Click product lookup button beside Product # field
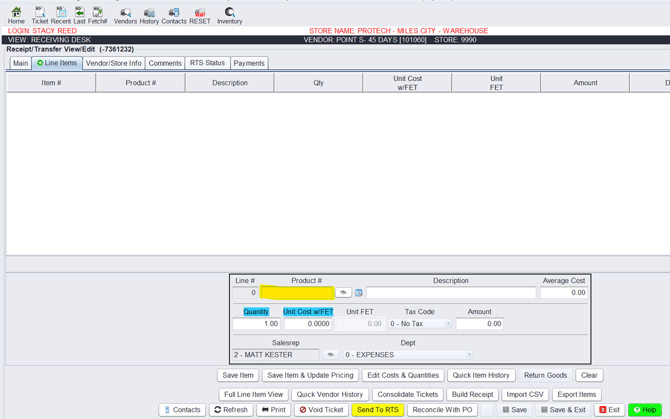The height and width of the screenshot is (419, 670). pyautogui.click(x=343, y=293)
